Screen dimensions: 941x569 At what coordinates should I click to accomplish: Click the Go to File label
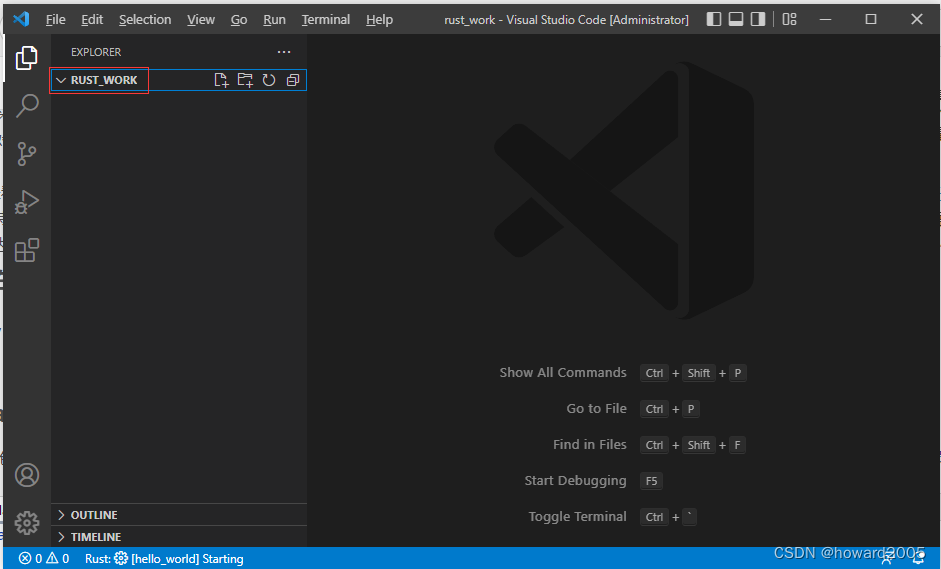597,408
